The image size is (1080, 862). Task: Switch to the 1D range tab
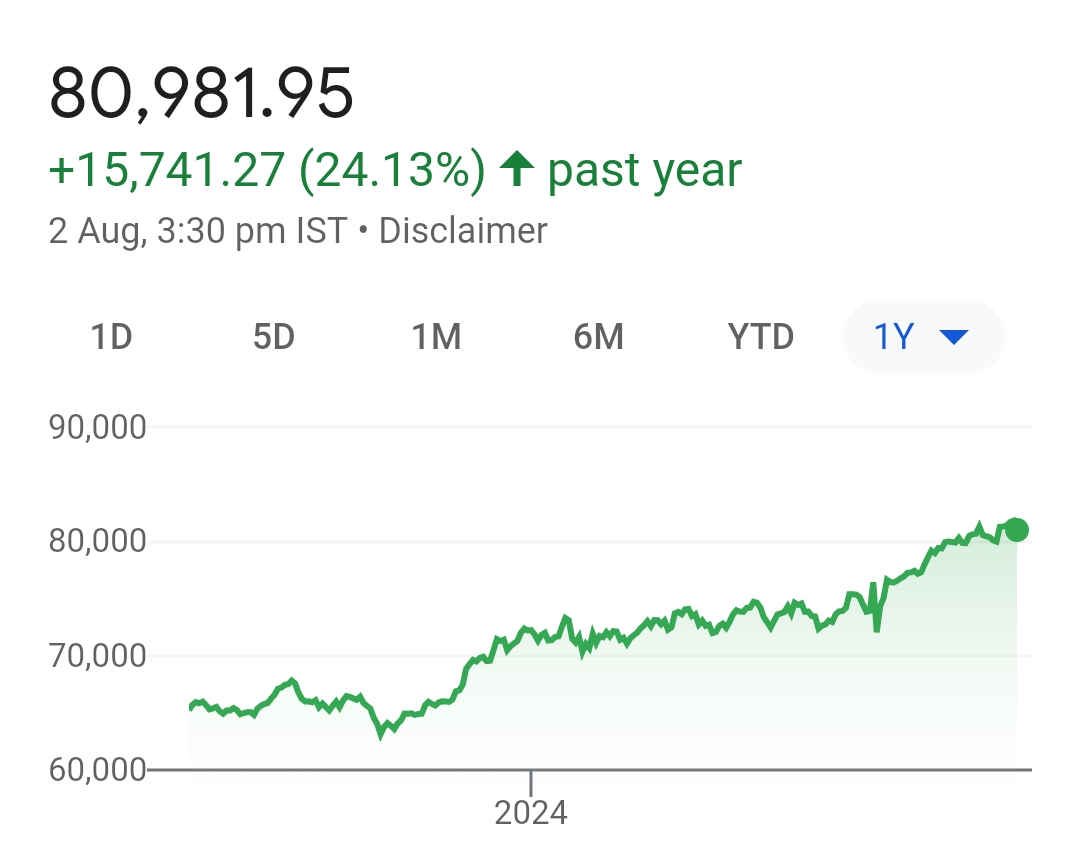coord(111,338)
